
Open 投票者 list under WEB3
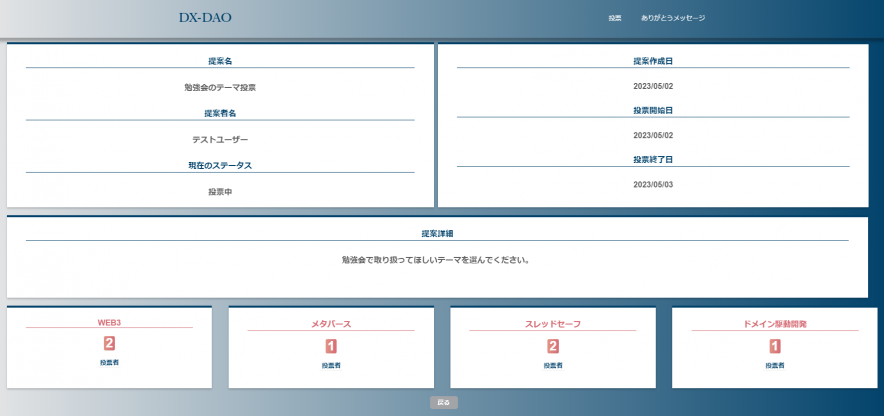109,362
